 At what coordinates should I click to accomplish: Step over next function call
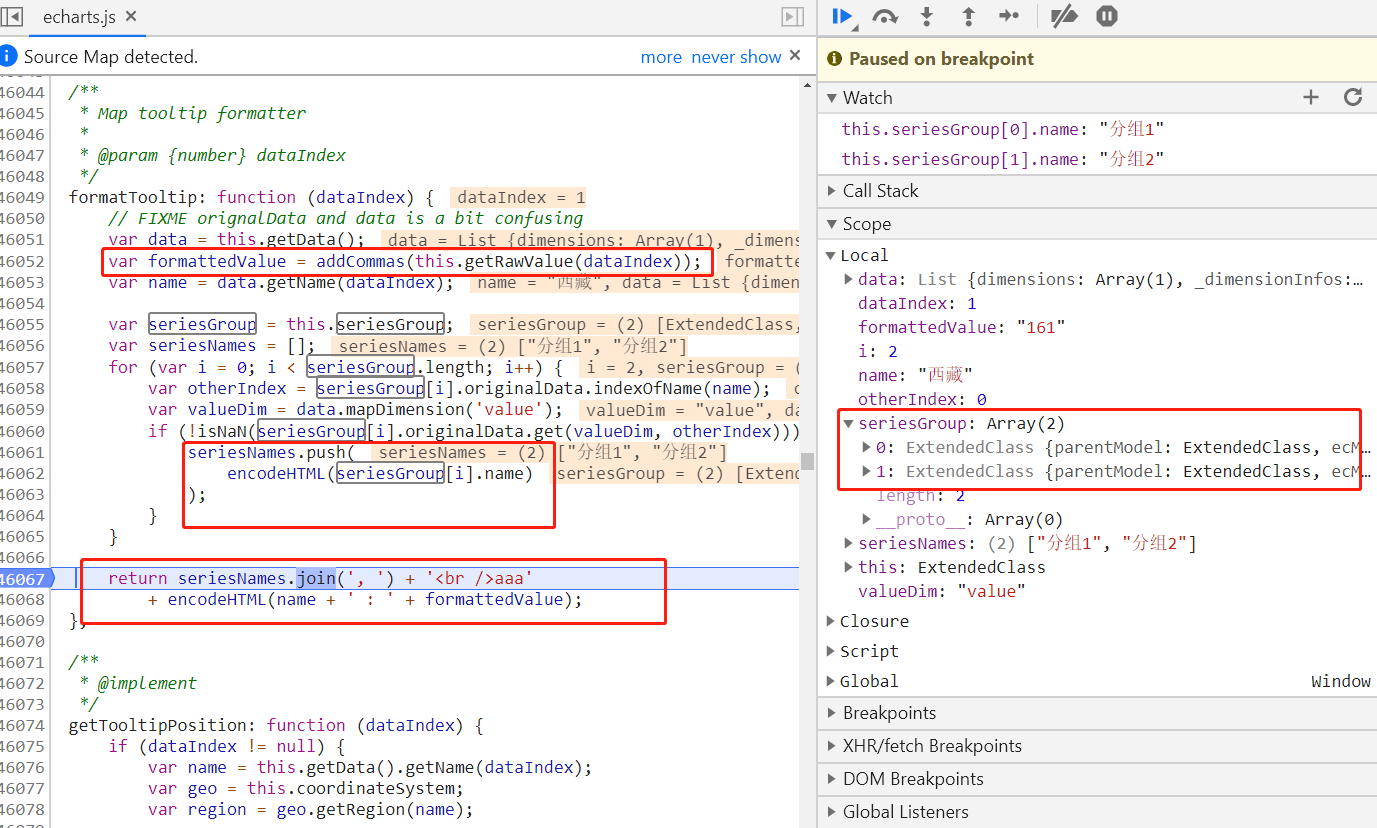[x=885, y=16]
